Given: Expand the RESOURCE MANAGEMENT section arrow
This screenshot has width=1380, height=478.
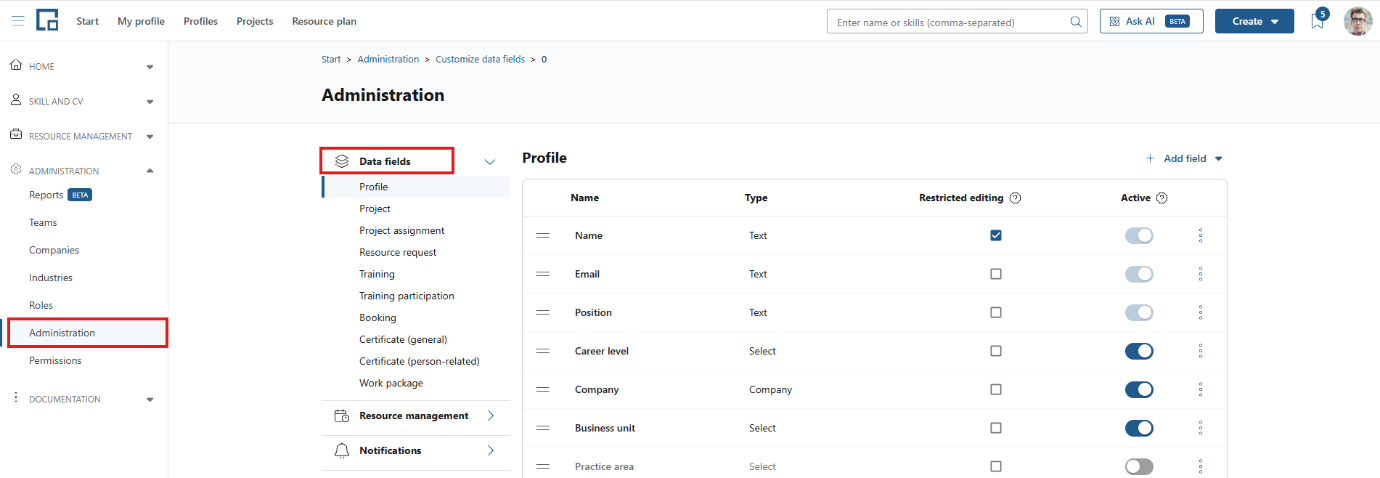Looking at the screenshot, I should 150,136.
